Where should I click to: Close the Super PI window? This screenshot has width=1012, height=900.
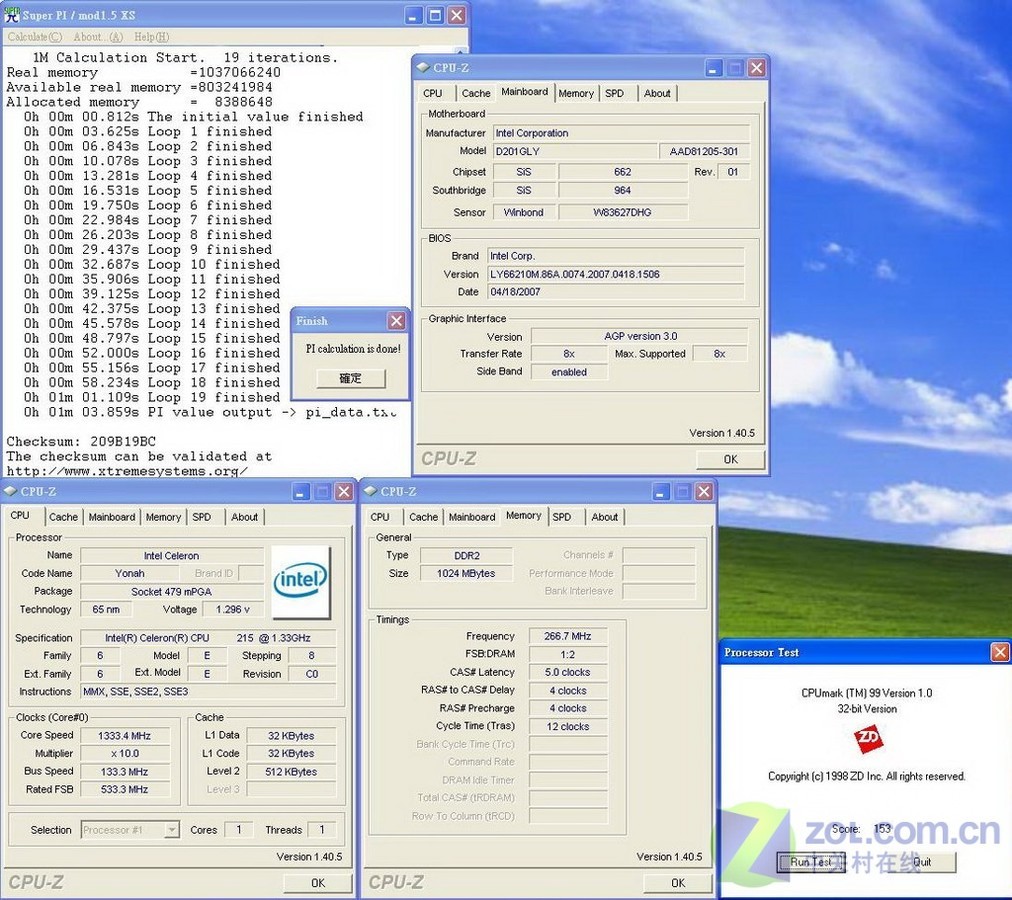457,15
